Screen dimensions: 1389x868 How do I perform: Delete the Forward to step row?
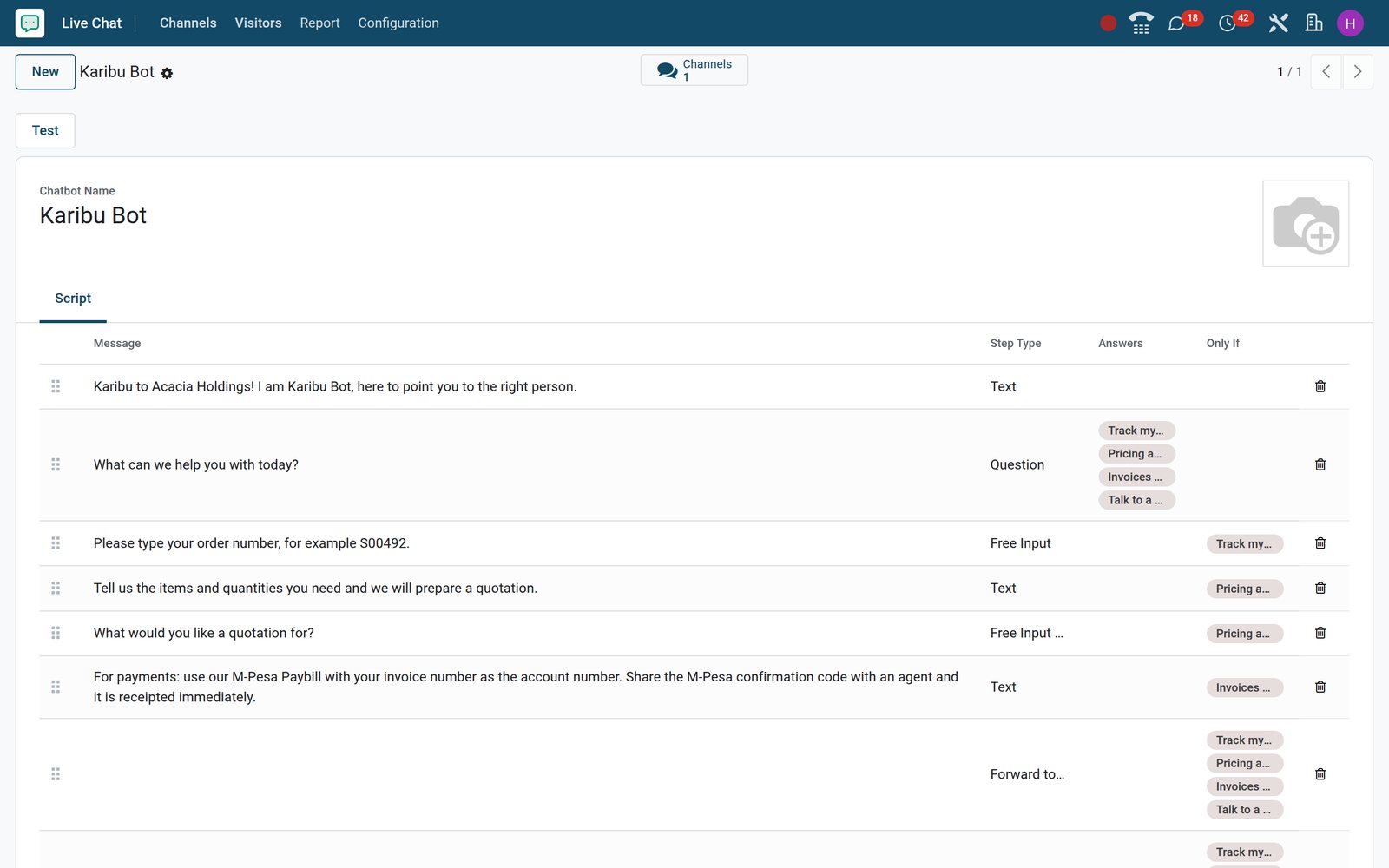[x=1320, y=774]
